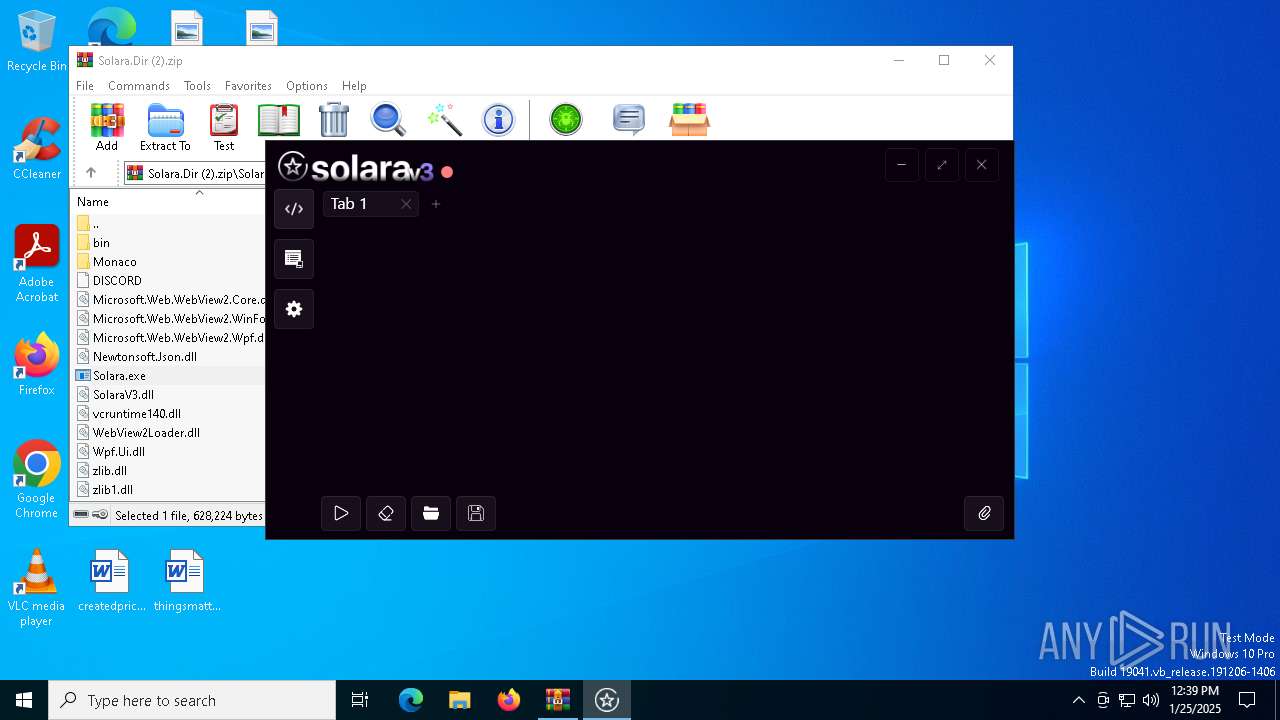
Task: Open Adobe Acrobat desktop shortcut
Action: coord(37,264)
